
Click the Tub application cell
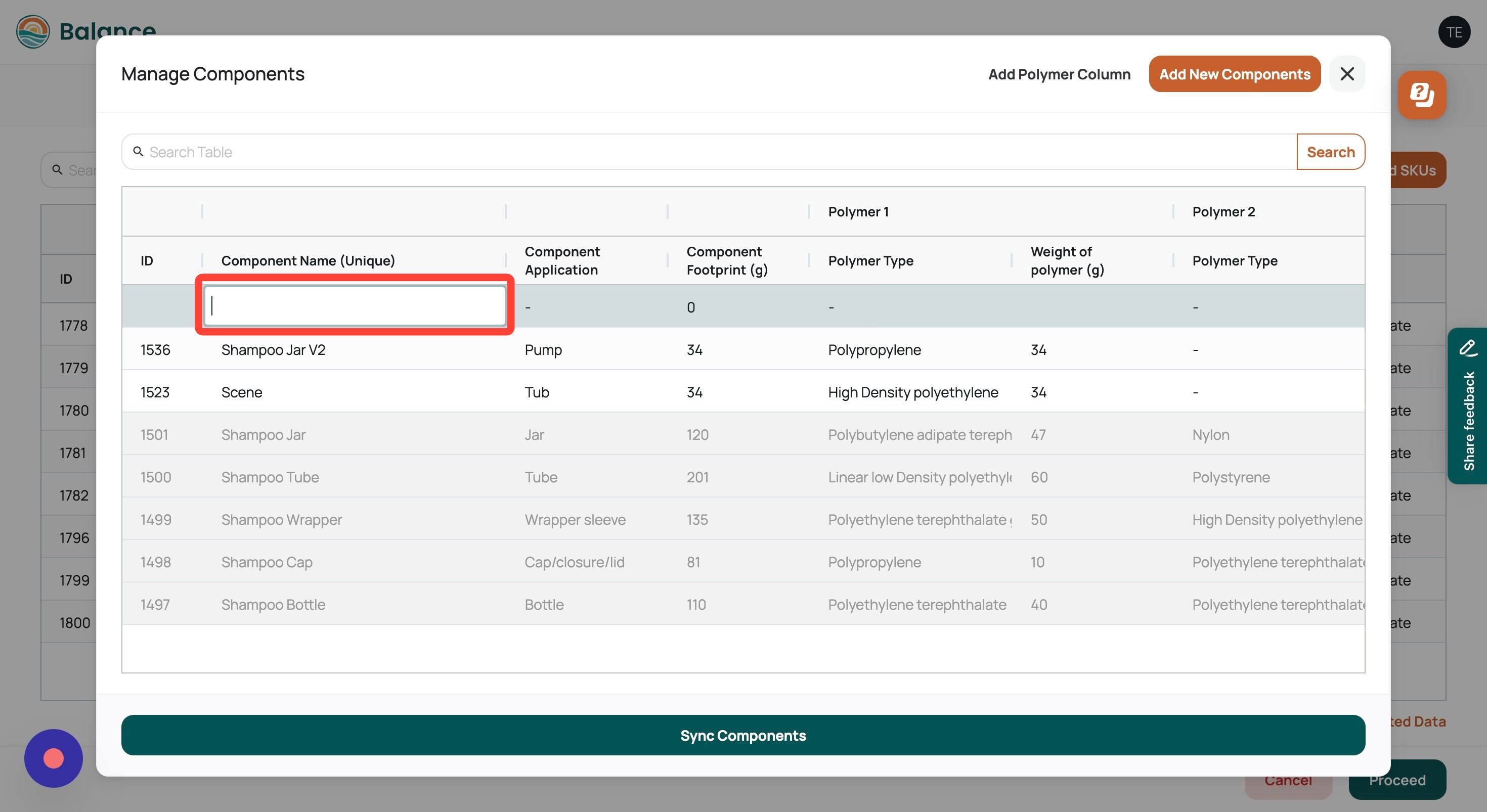click(536, 392)
